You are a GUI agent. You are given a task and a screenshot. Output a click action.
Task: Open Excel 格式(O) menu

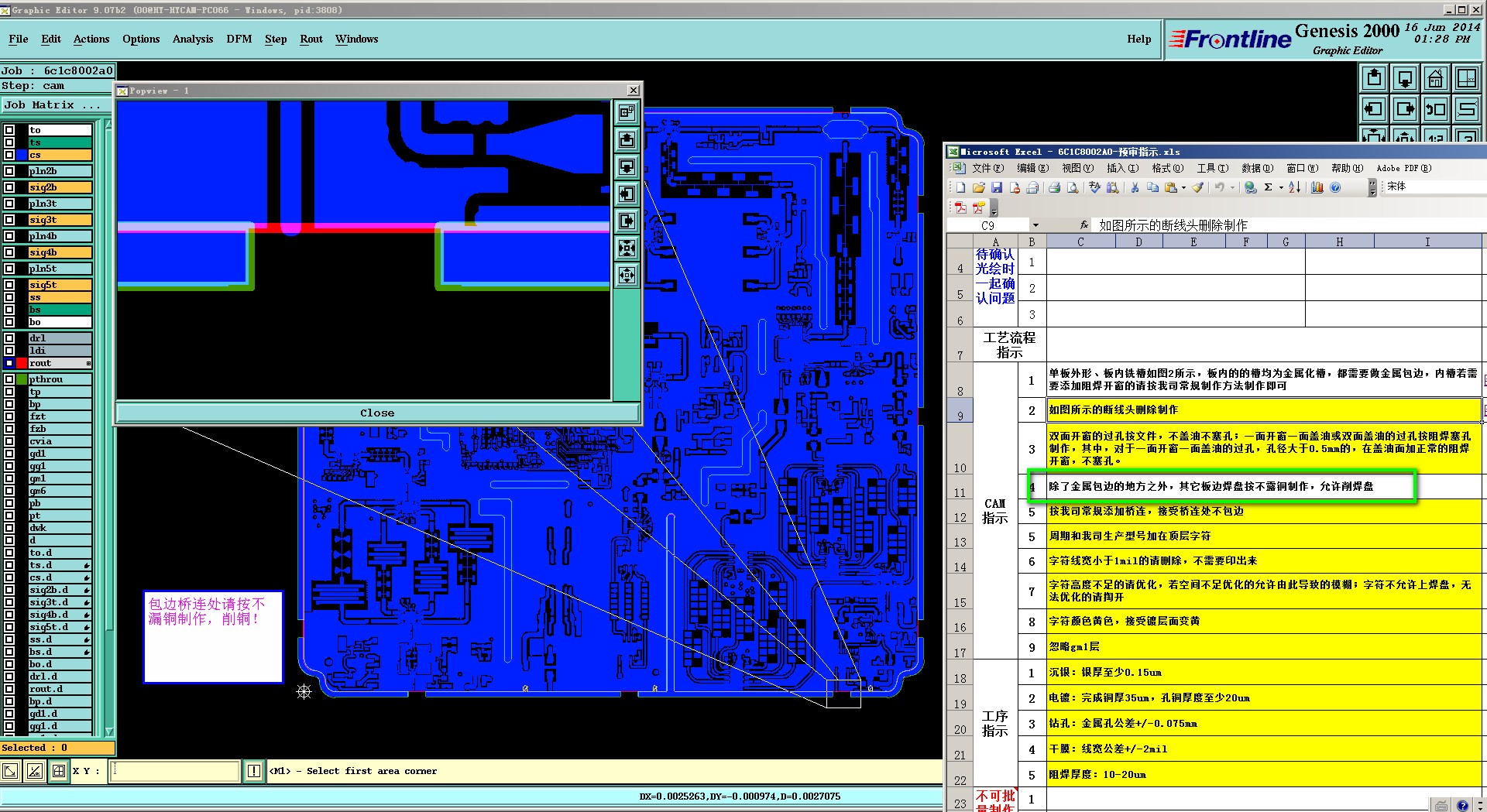1167,168
